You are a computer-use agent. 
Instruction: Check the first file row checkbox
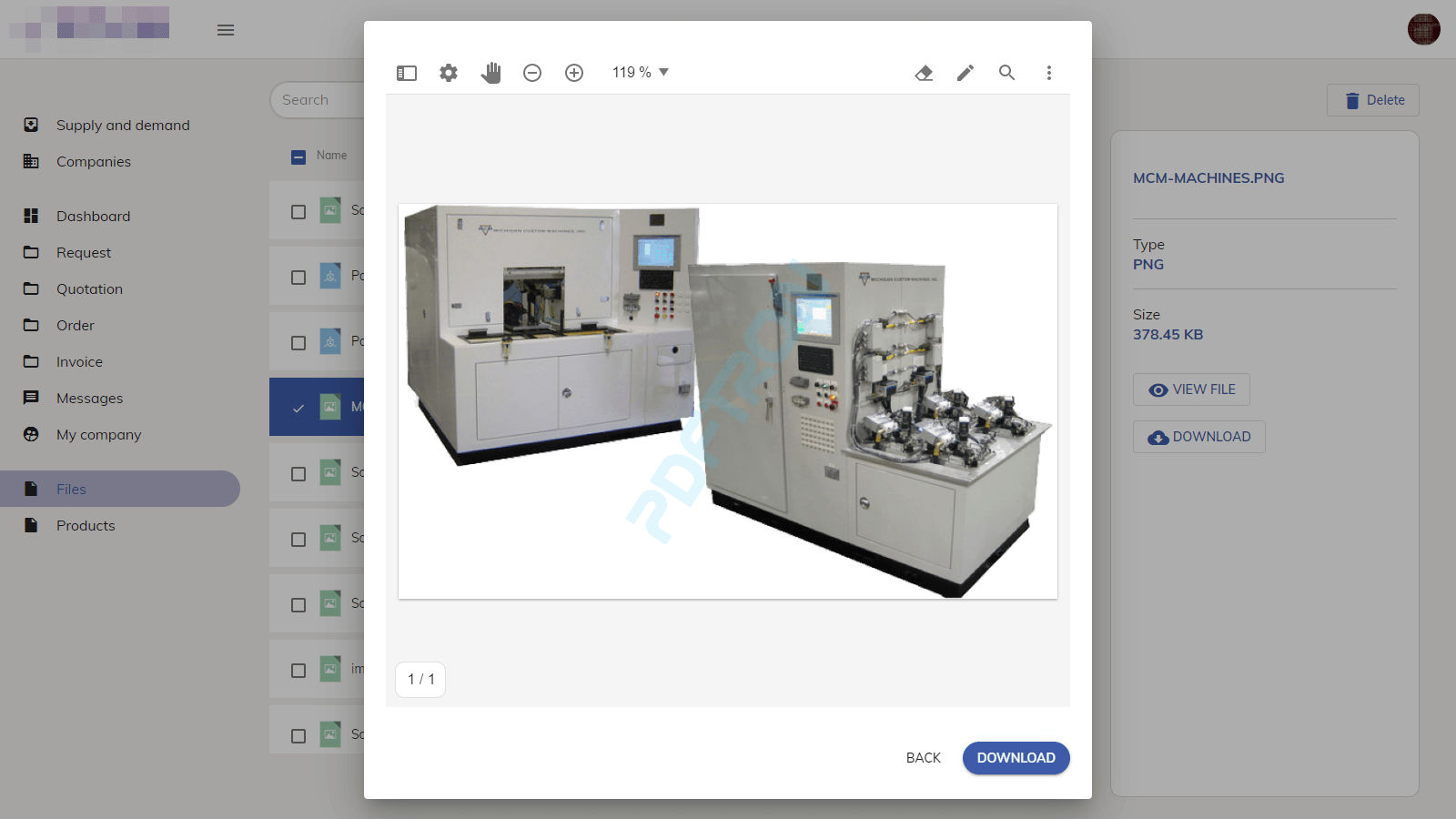(298, 212)
